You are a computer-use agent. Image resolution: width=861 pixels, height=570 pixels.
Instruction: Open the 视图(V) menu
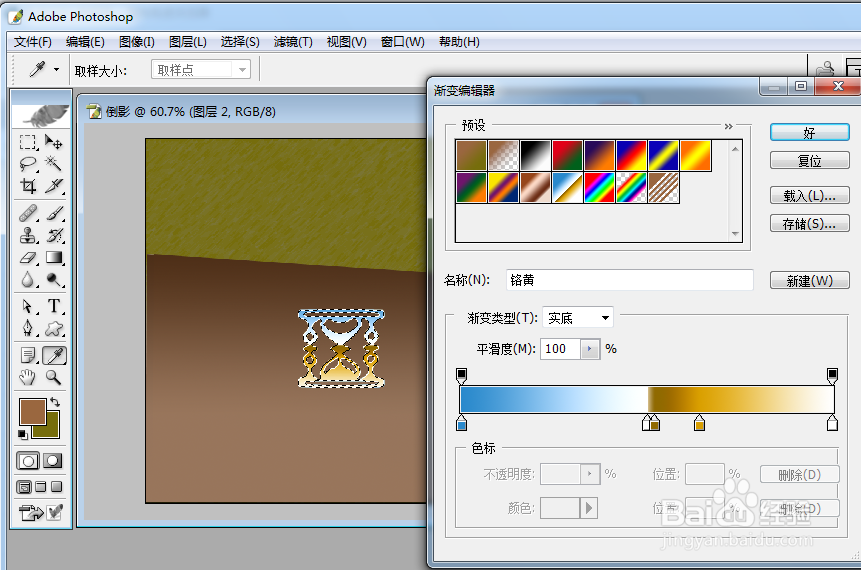(x=346, y=42)
